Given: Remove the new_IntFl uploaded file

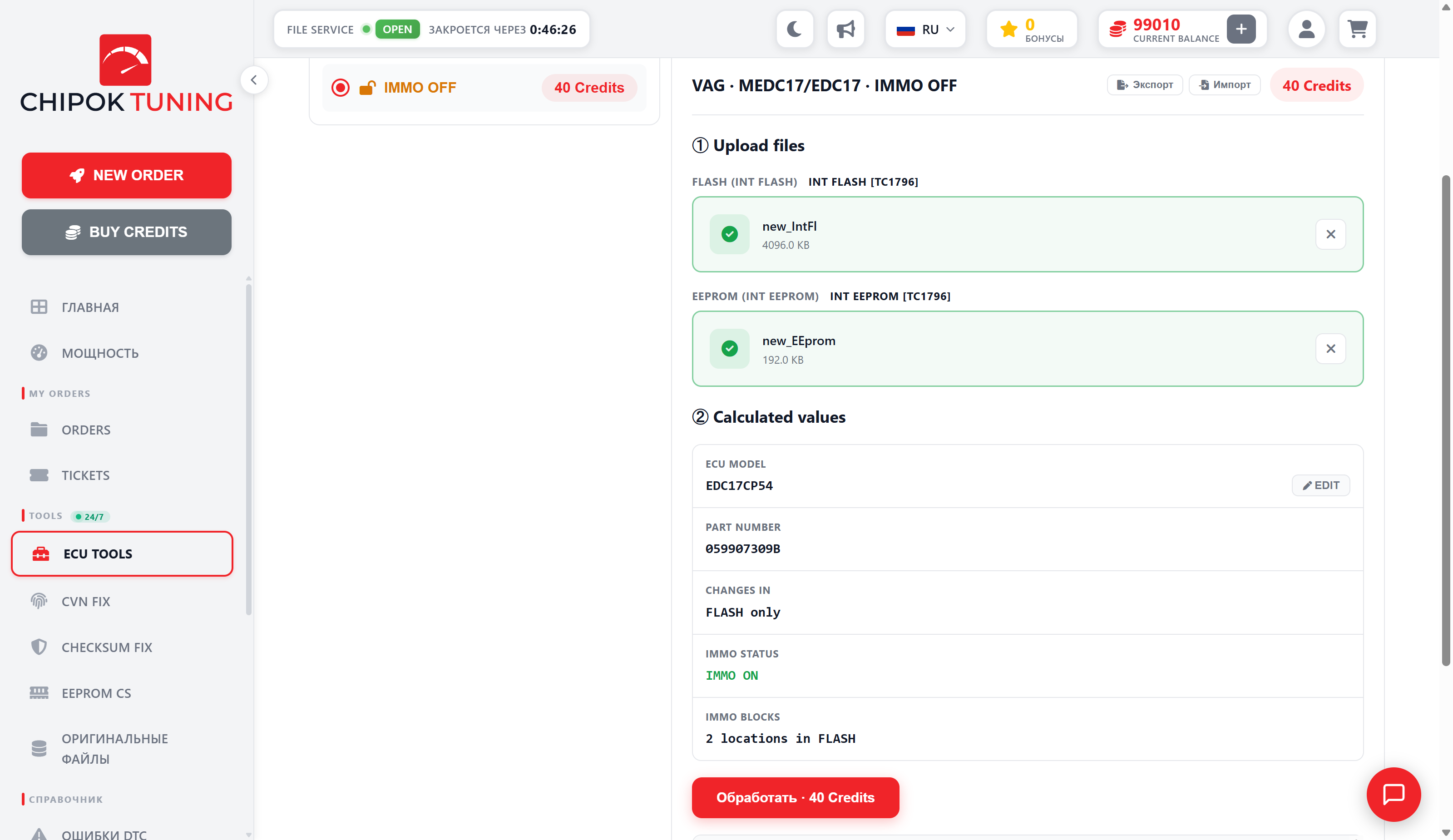Looking at the screenshot, I should 1330,234.
